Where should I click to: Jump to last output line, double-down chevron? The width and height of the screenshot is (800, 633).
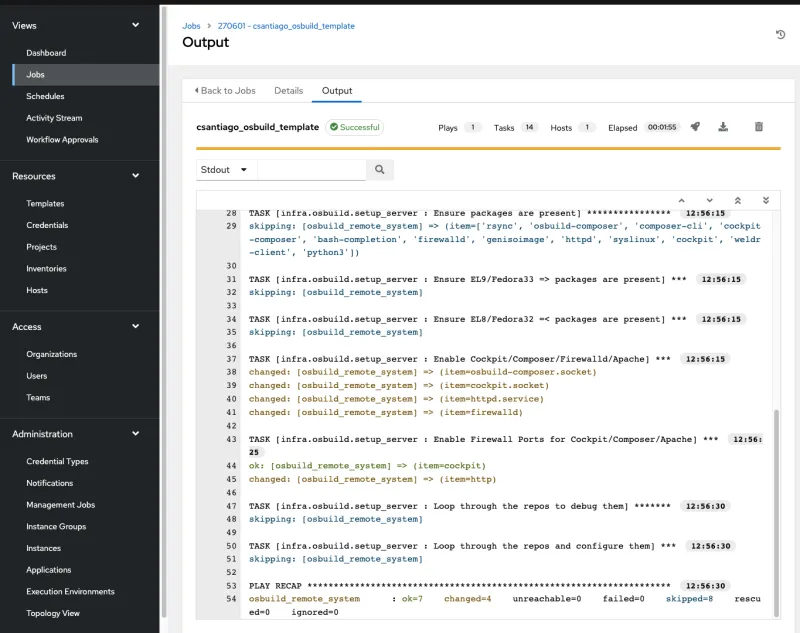click(766, 201)
